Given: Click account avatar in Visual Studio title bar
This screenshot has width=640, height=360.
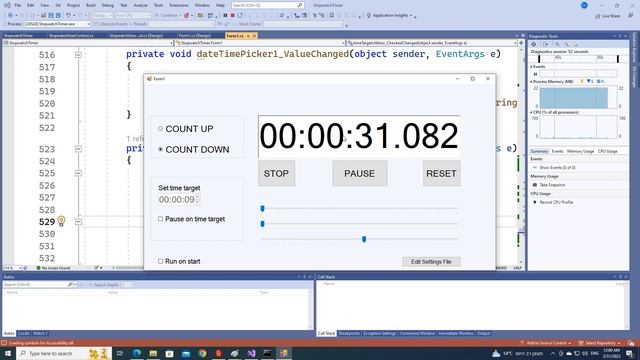Looking at the screenshot, I should pyautogui.click(x=584, y=5).
